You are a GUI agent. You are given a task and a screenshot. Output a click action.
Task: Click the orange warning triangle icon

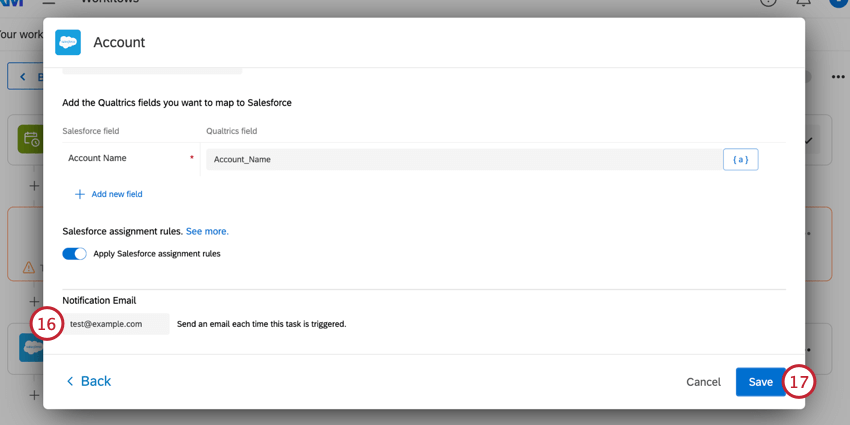(x=29, y=268)
